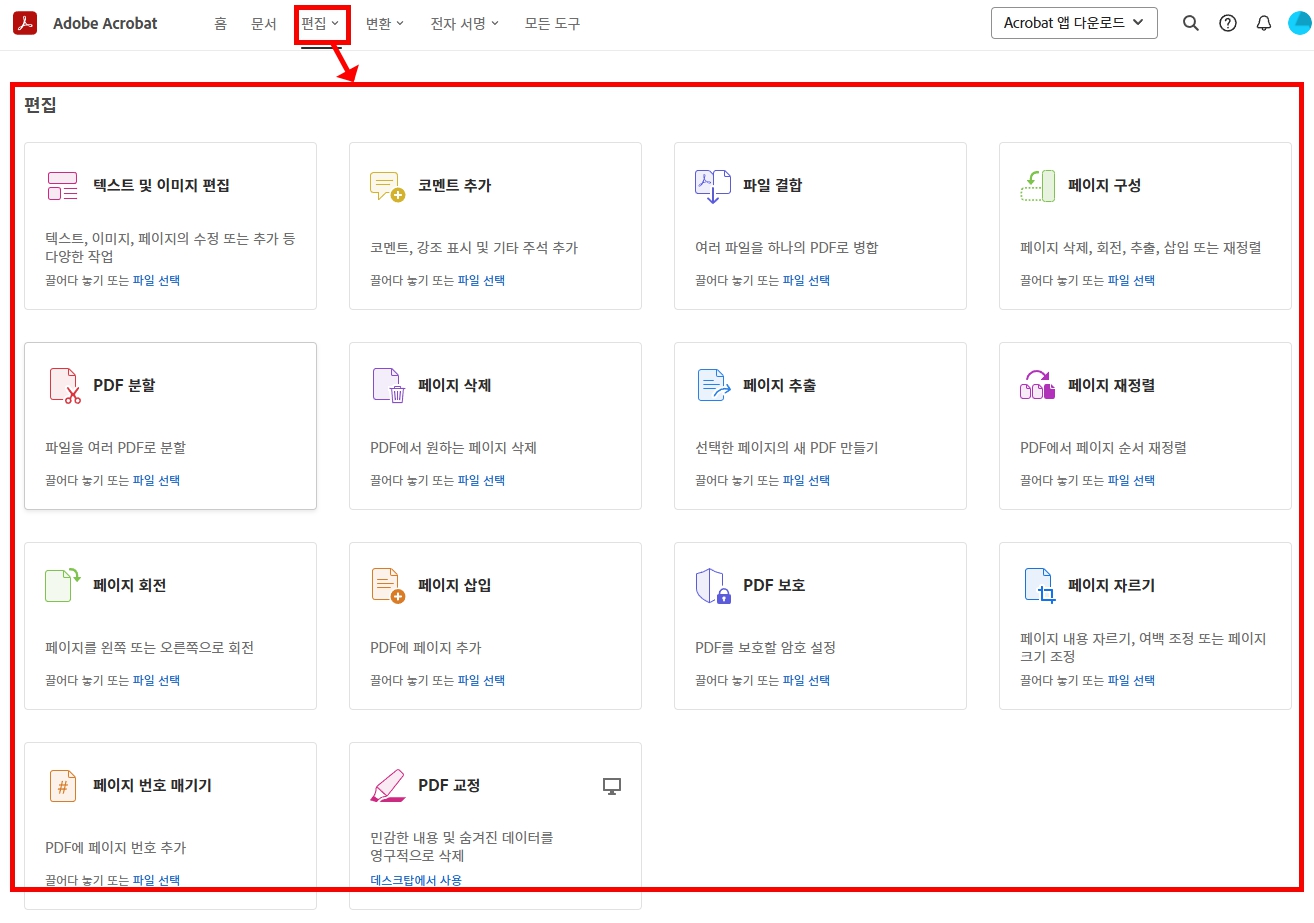
Task: Click 파일 선택 under 코멘트 추가
Action: point(482,280)
